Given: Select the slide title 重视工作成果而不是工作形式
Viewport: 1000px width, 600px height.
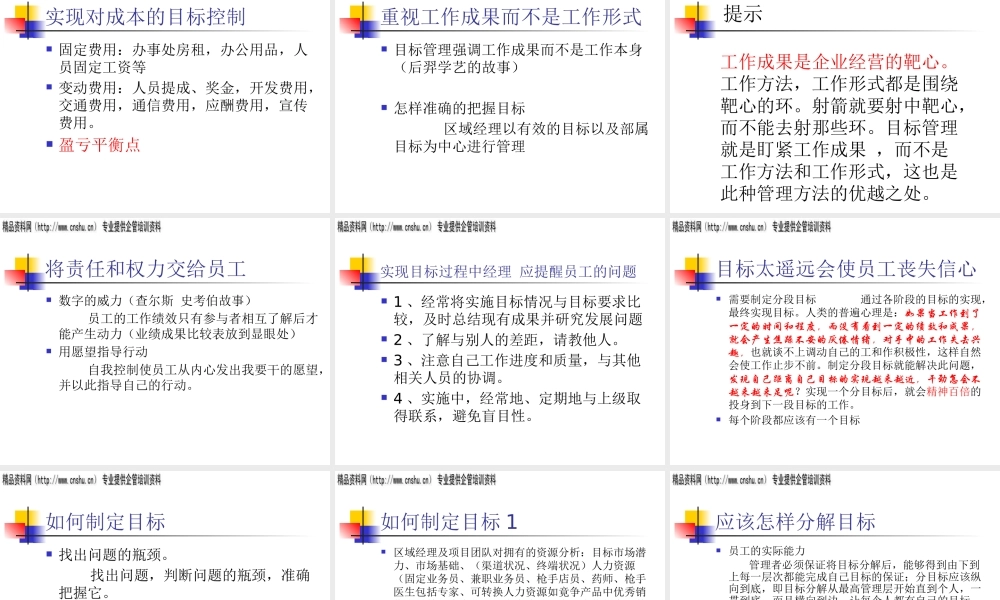Looking at the screenshot, I should coord(511,17).
